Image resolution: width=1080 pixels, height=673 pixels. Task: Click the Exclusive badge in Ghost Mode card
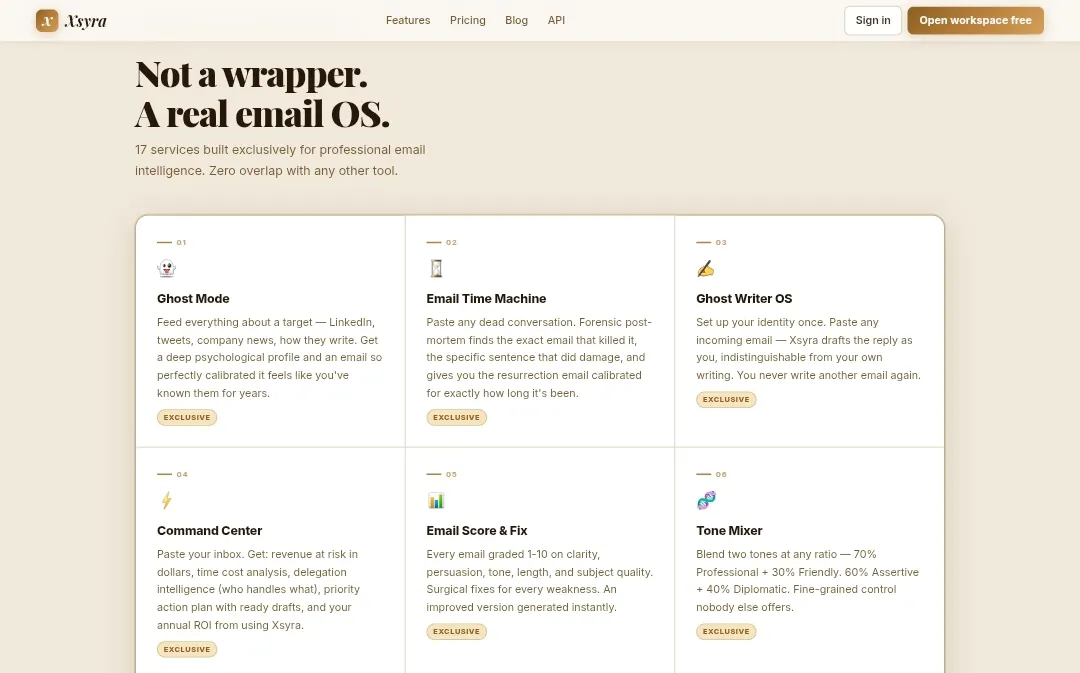pyautogui.click(x=187, y=417)
